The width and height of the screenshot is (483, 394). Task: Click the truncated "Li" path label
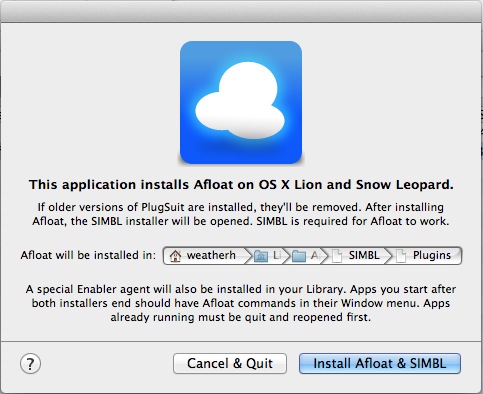point(277,255)
